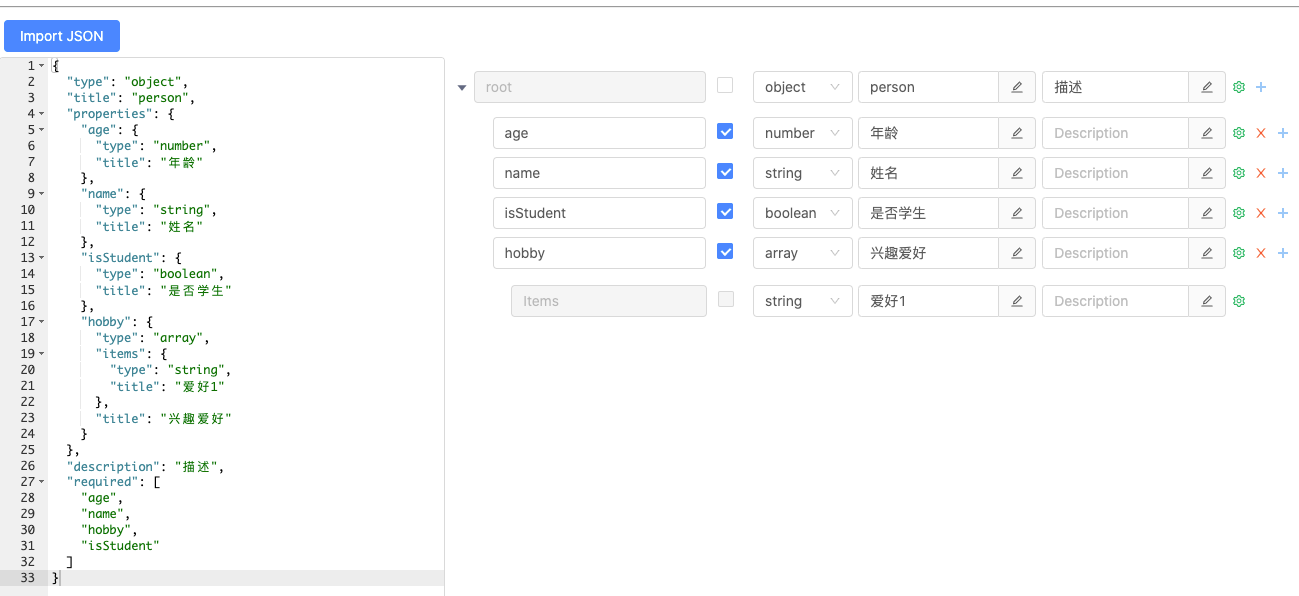Click the Description field in the name row
This screenshot has width=1299, height=596.
pos(1115,173)
